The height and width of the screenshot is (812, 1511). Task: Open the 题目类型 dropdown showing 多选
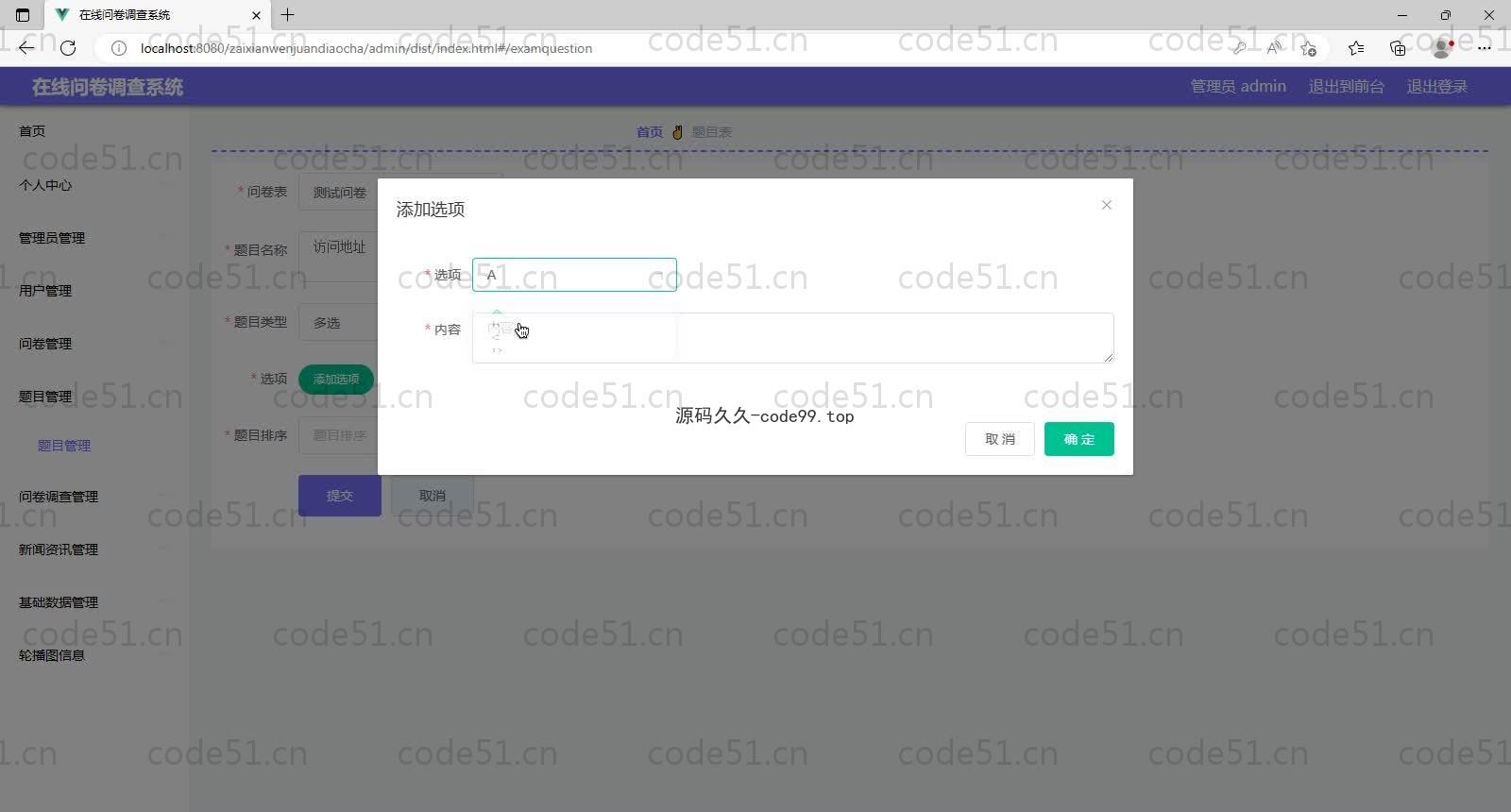(338, 323)
